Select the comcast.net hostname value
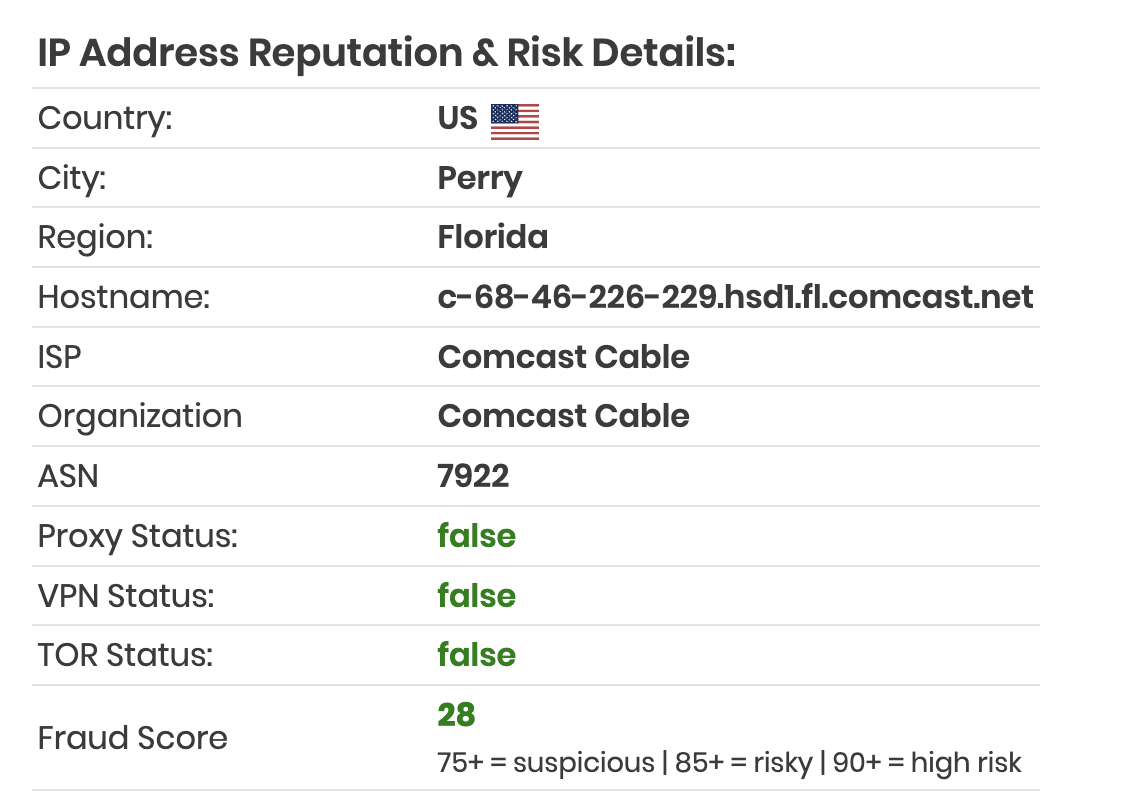This screenshot has height=796, width=1132. (x=736, y=297)
